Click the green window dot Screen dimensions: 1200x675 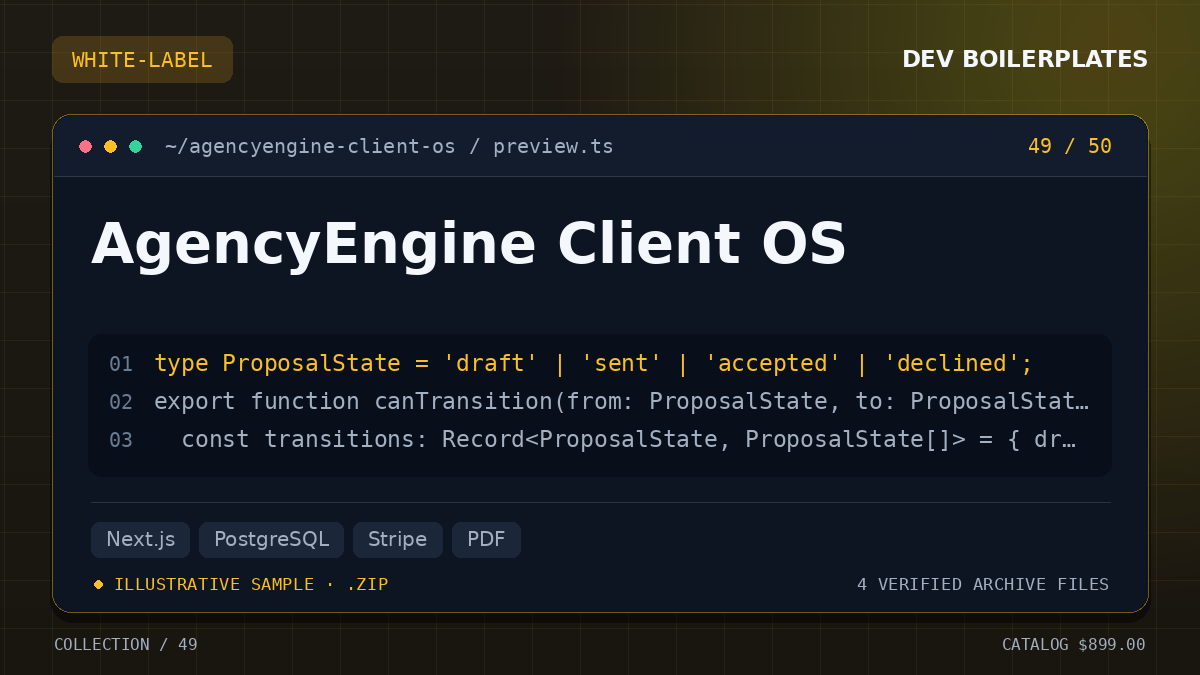point(136,147)
